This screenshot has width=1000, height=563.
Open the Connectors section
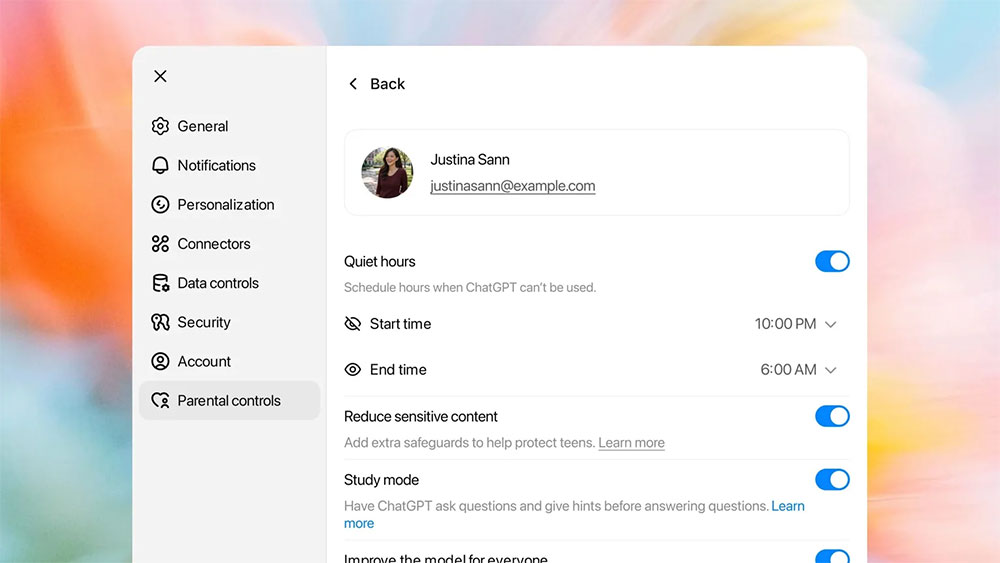(x=230, y=244)
